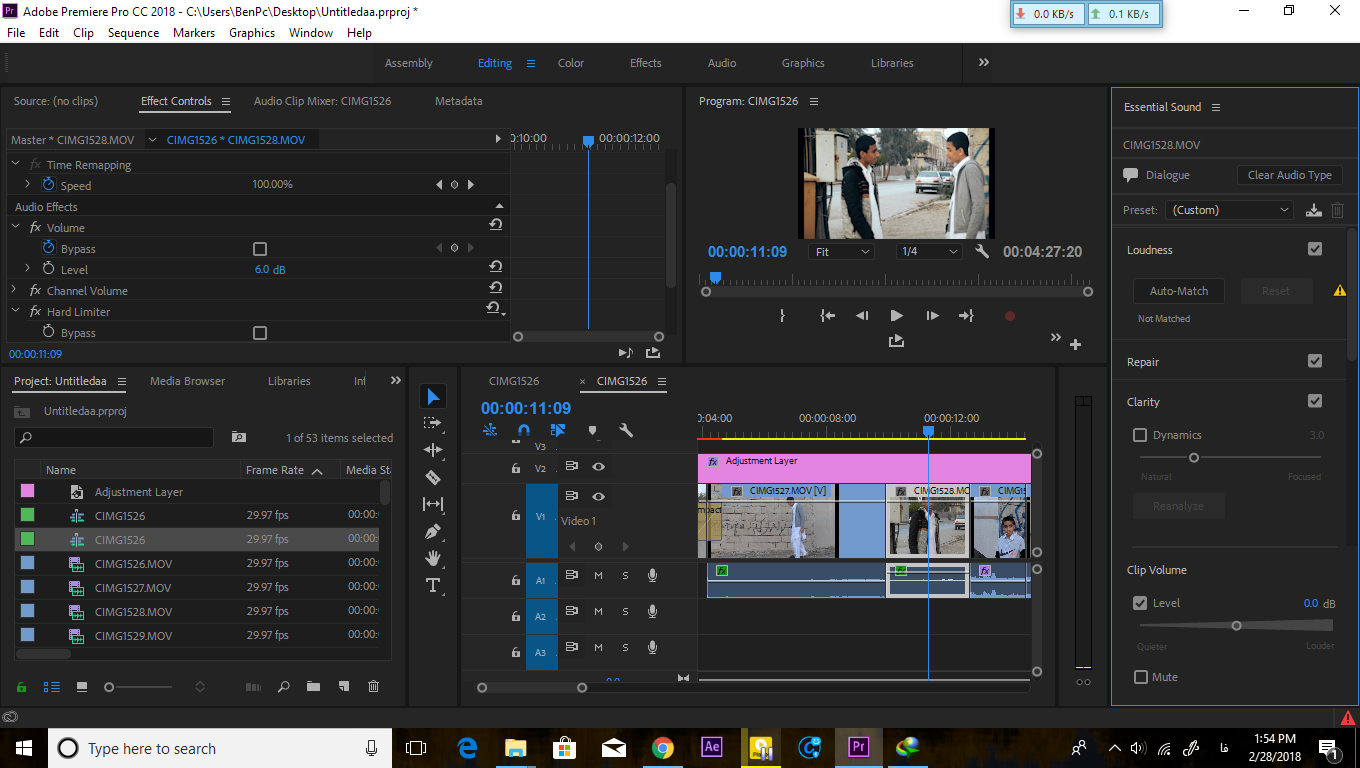Open Timeline Display Settings wrench

coord(626,430)
